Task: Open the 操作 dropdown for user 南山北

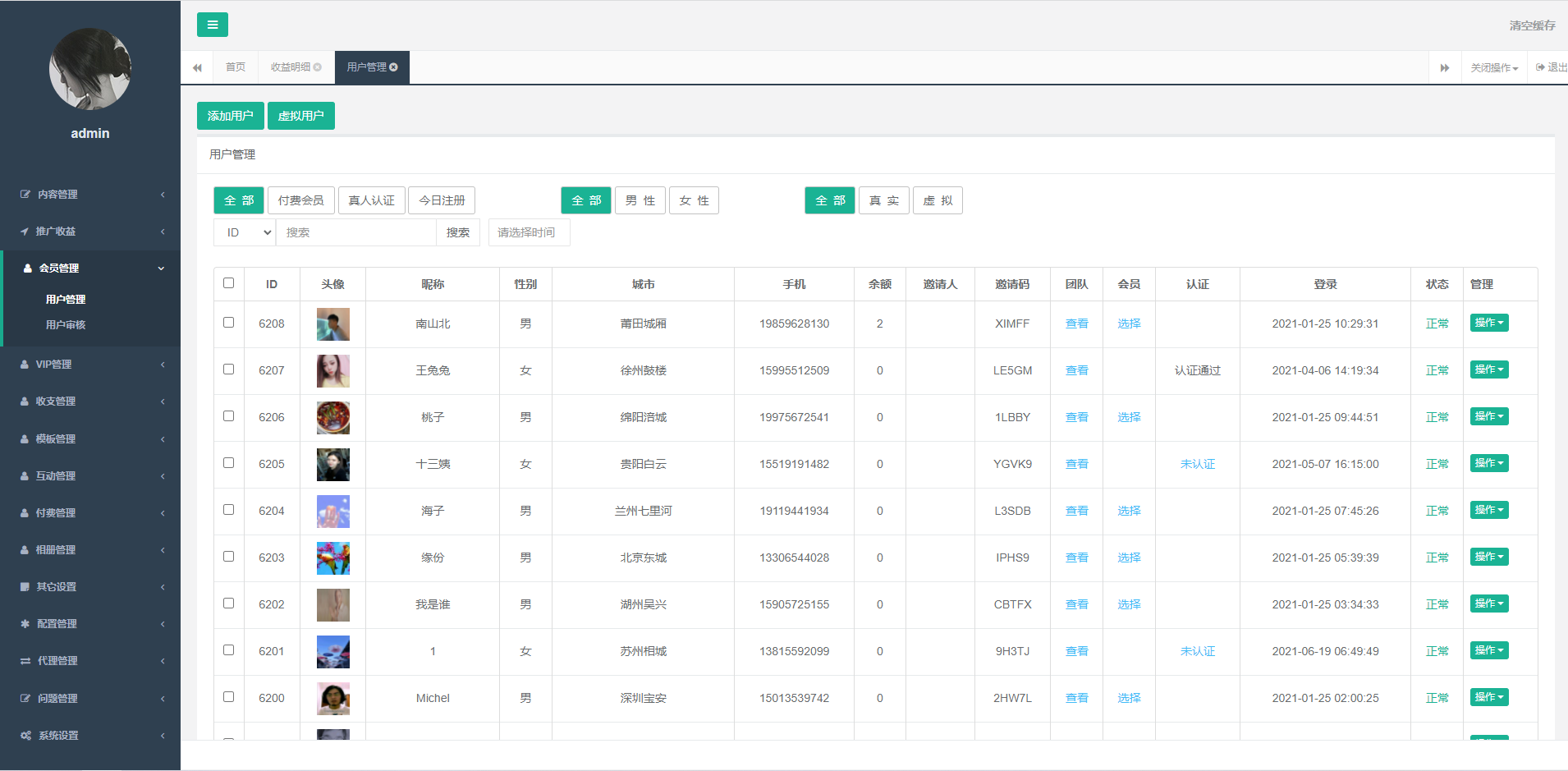Action: point(1489,323)
